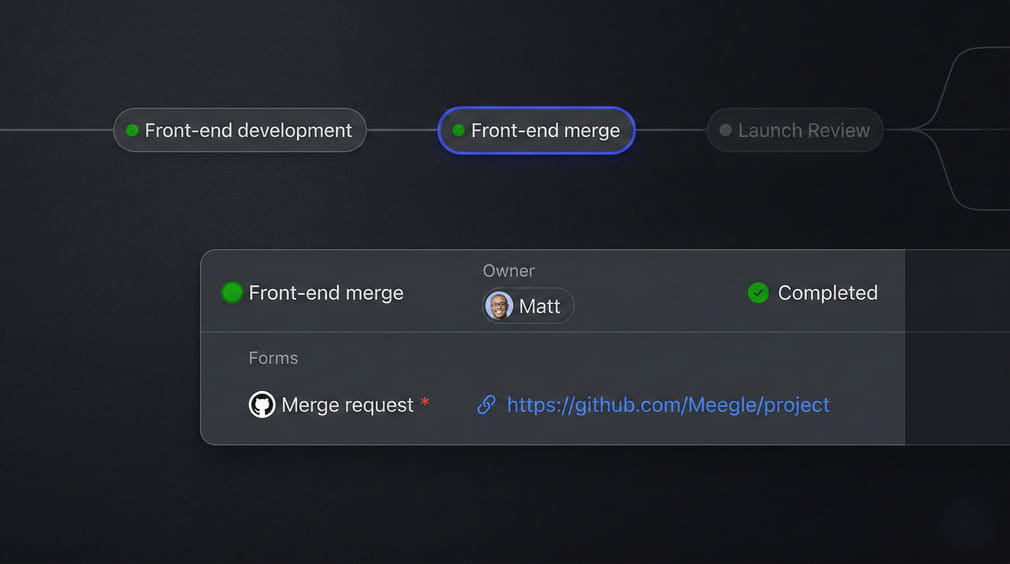Click the large green status dot in detail panel
The width and height of the screenshot is (1010, 564).
click(232, 293)
